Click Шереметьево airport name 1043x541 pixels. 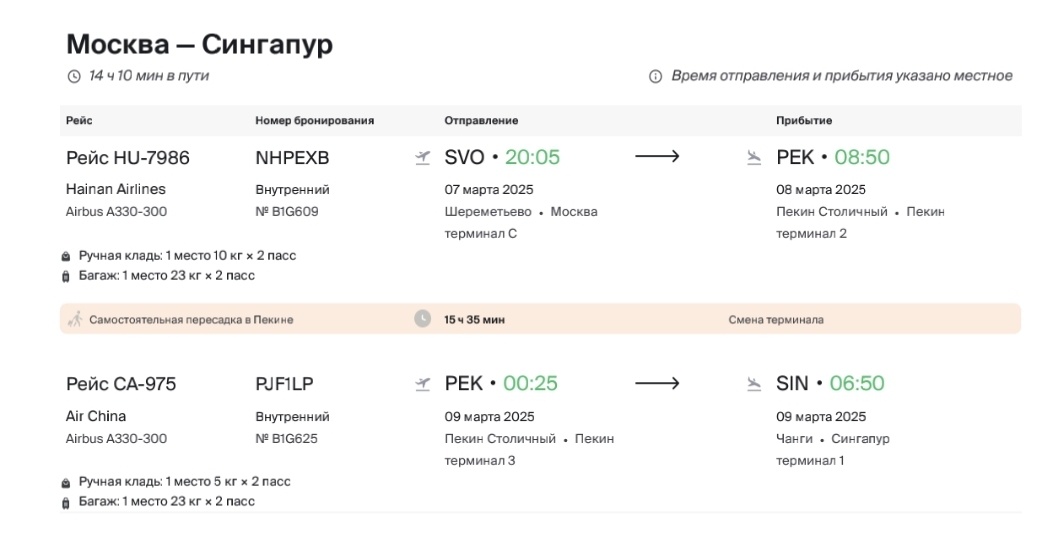click(488, 212)
